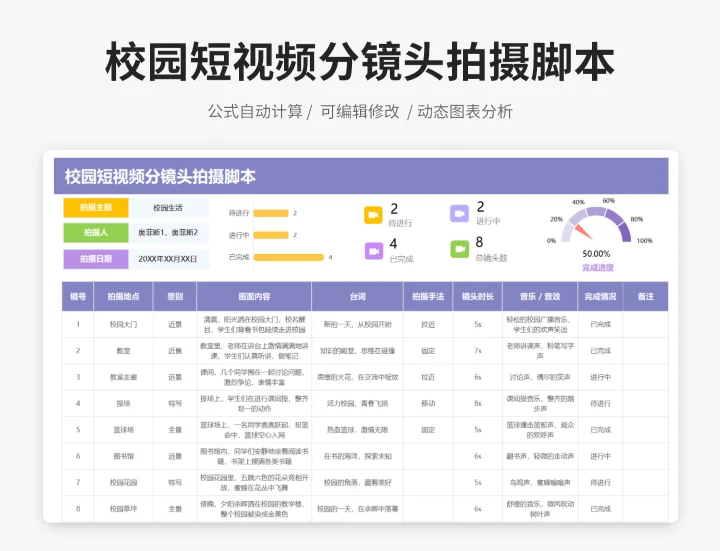Click the 台词 column header
This screenshot has width=720, height=551.
pos(357,296)
